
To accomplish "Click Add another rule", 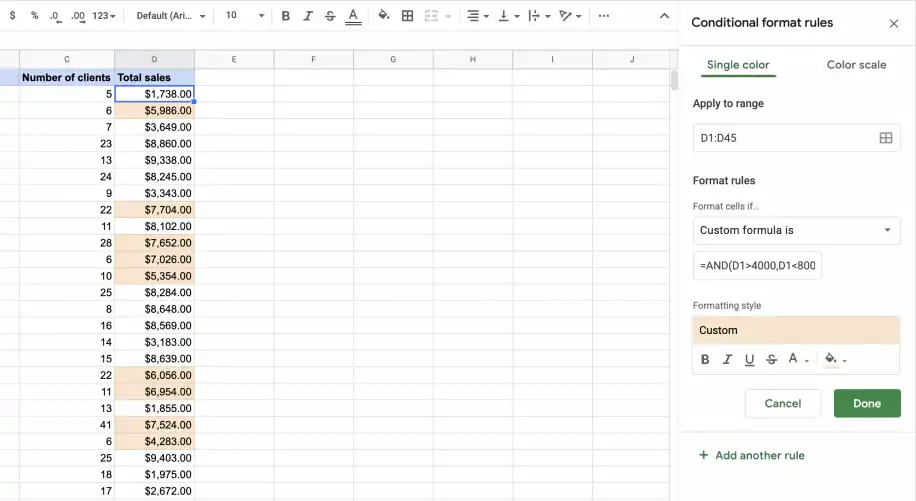I will pyautogui.click(x=752, y=455).
